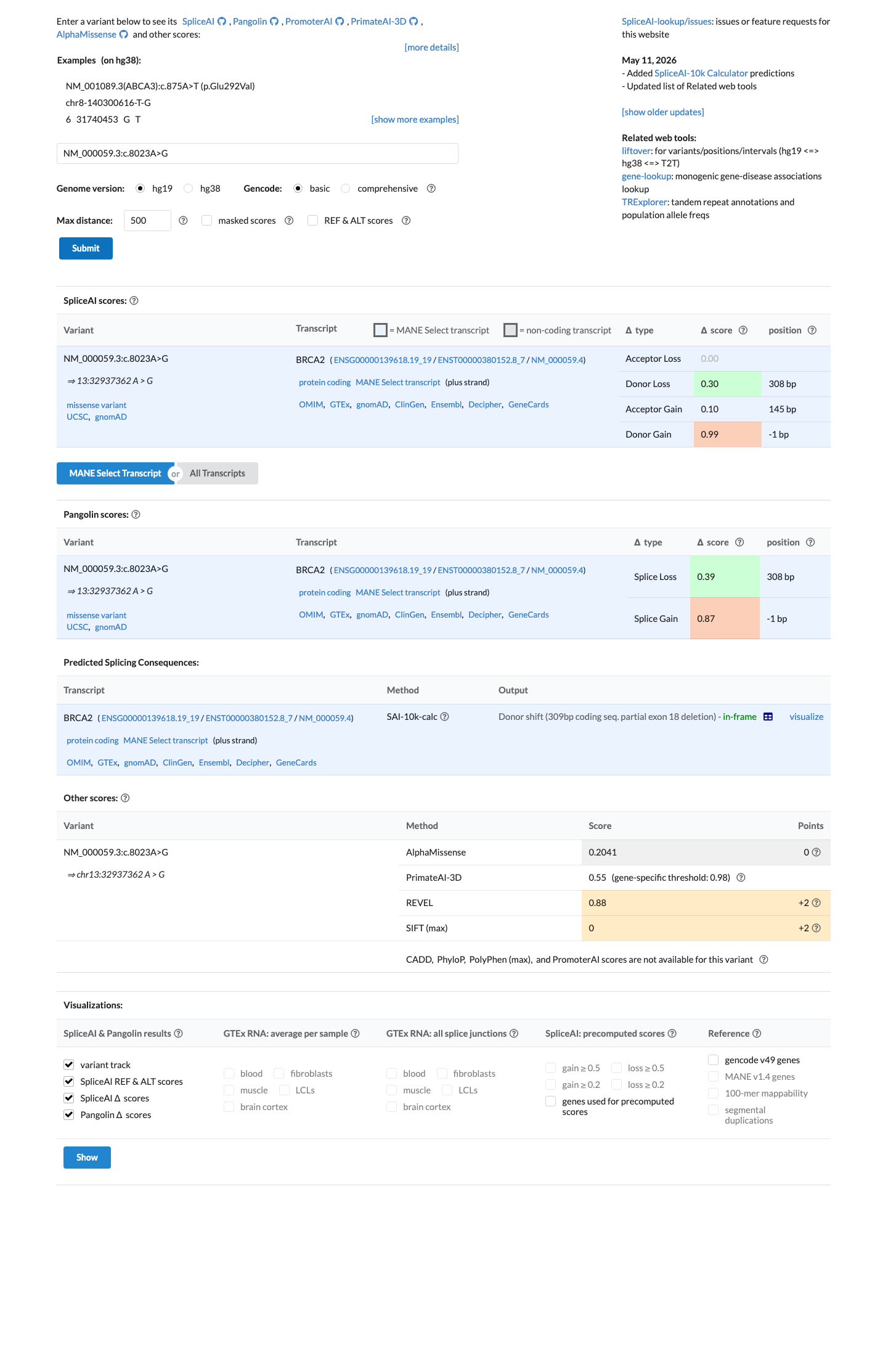Expand [show more examples]
The width and height of the screenshot is (896, 1356).
point(415,120)
